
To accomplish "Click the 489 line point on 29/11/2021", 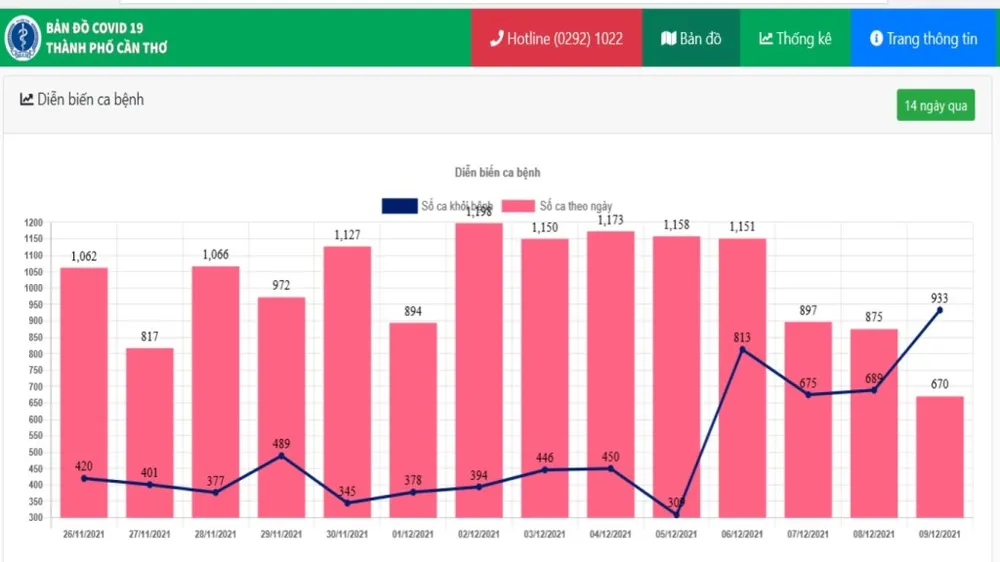I will (281, 456).
